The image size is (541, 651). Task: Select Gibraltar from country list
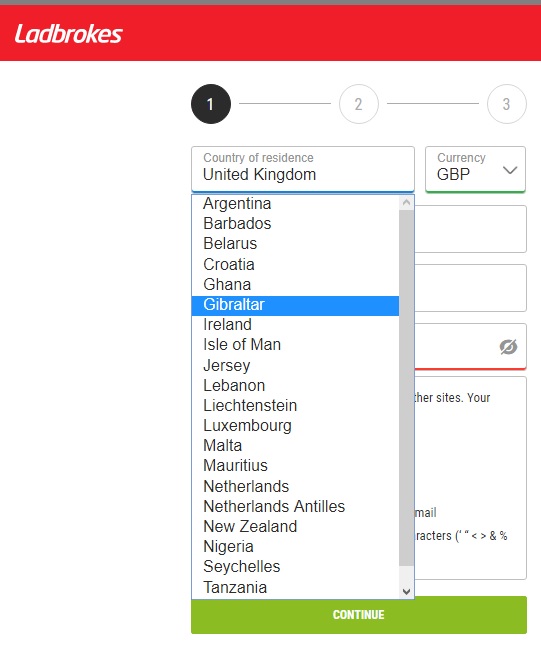295,305
